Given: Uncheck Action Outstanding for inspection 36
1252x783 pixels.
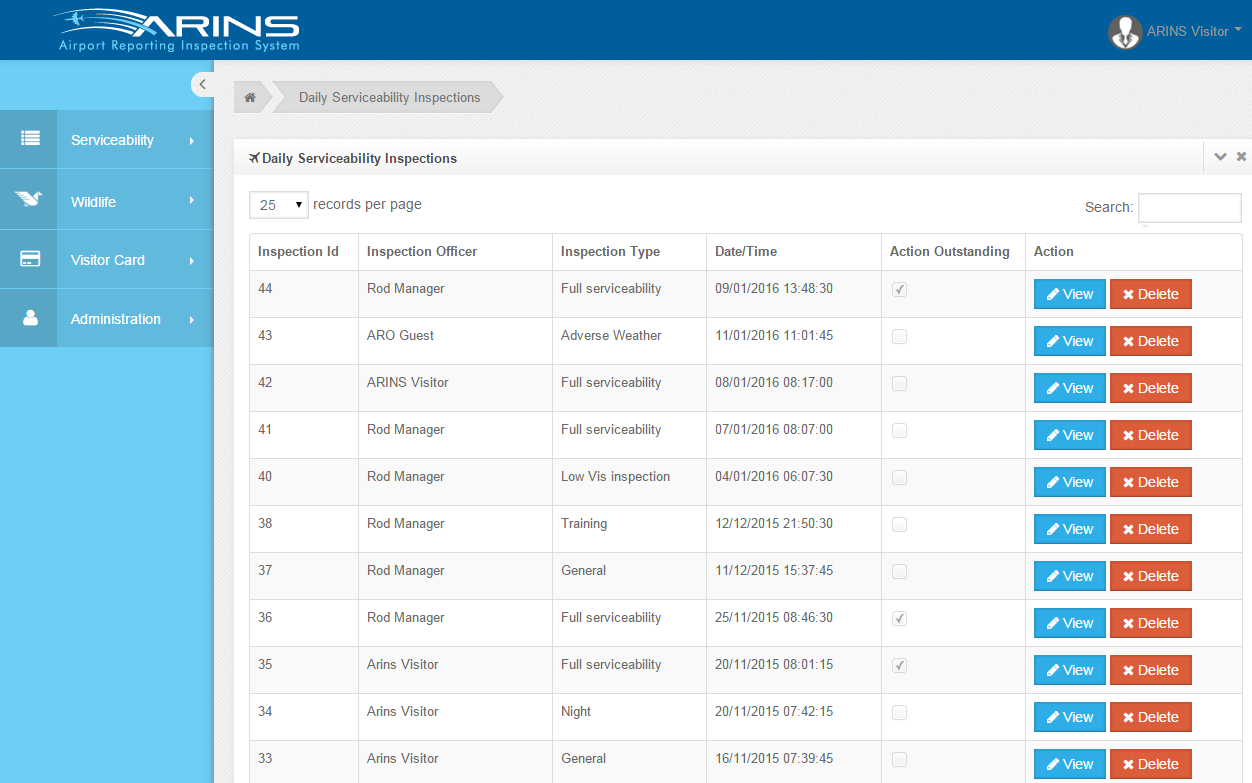Looking at the screenshot, I should click(x=899, y=618).
